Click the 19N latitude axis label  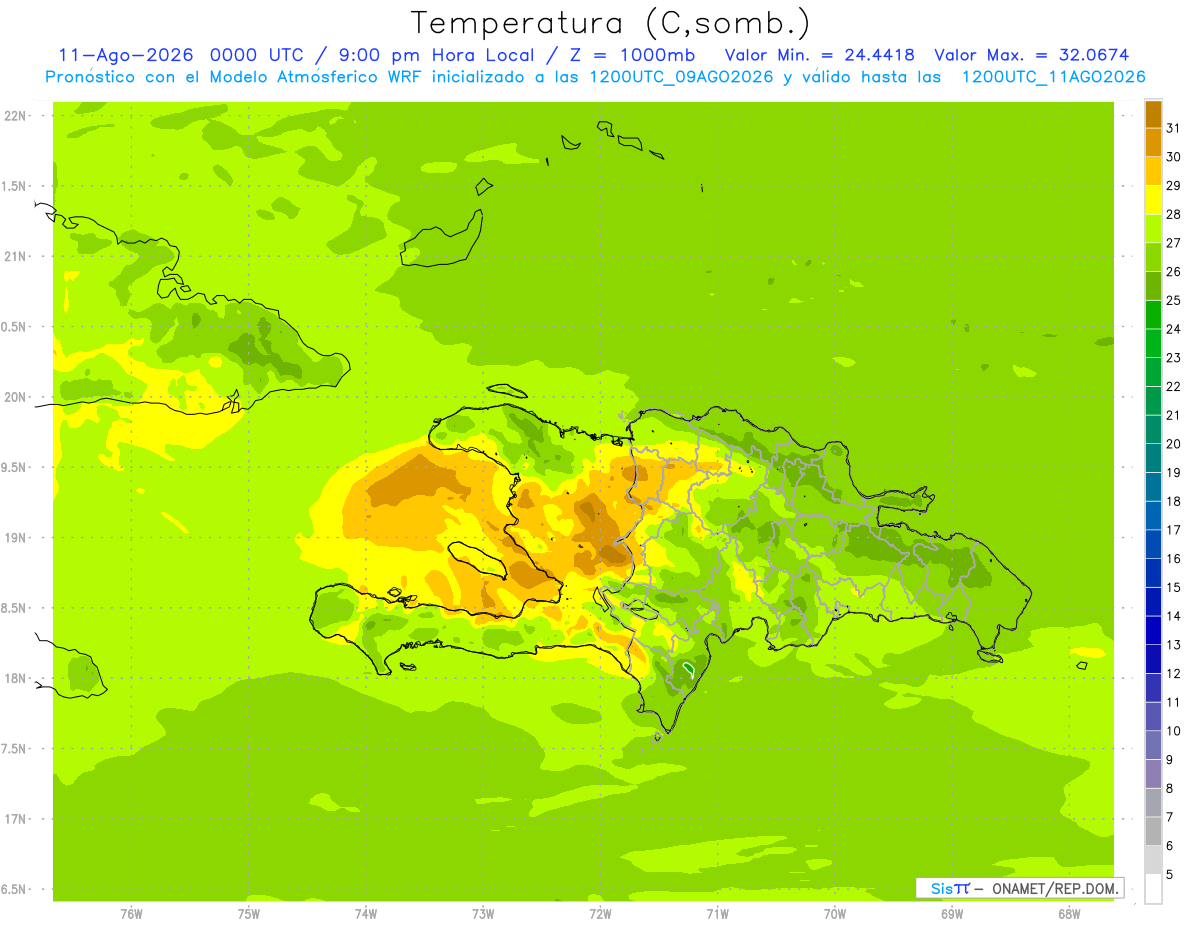click(x=16, y=537)
